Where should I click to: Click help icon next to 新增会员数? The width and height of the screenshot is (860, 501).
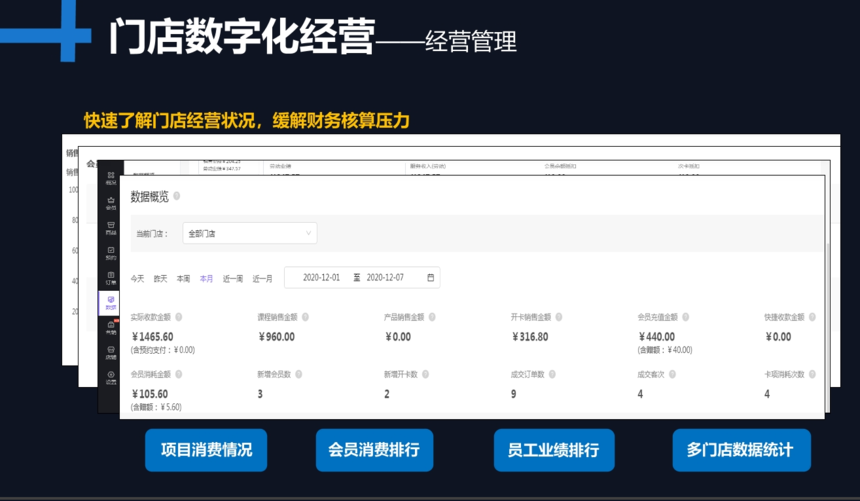(299, 374)
